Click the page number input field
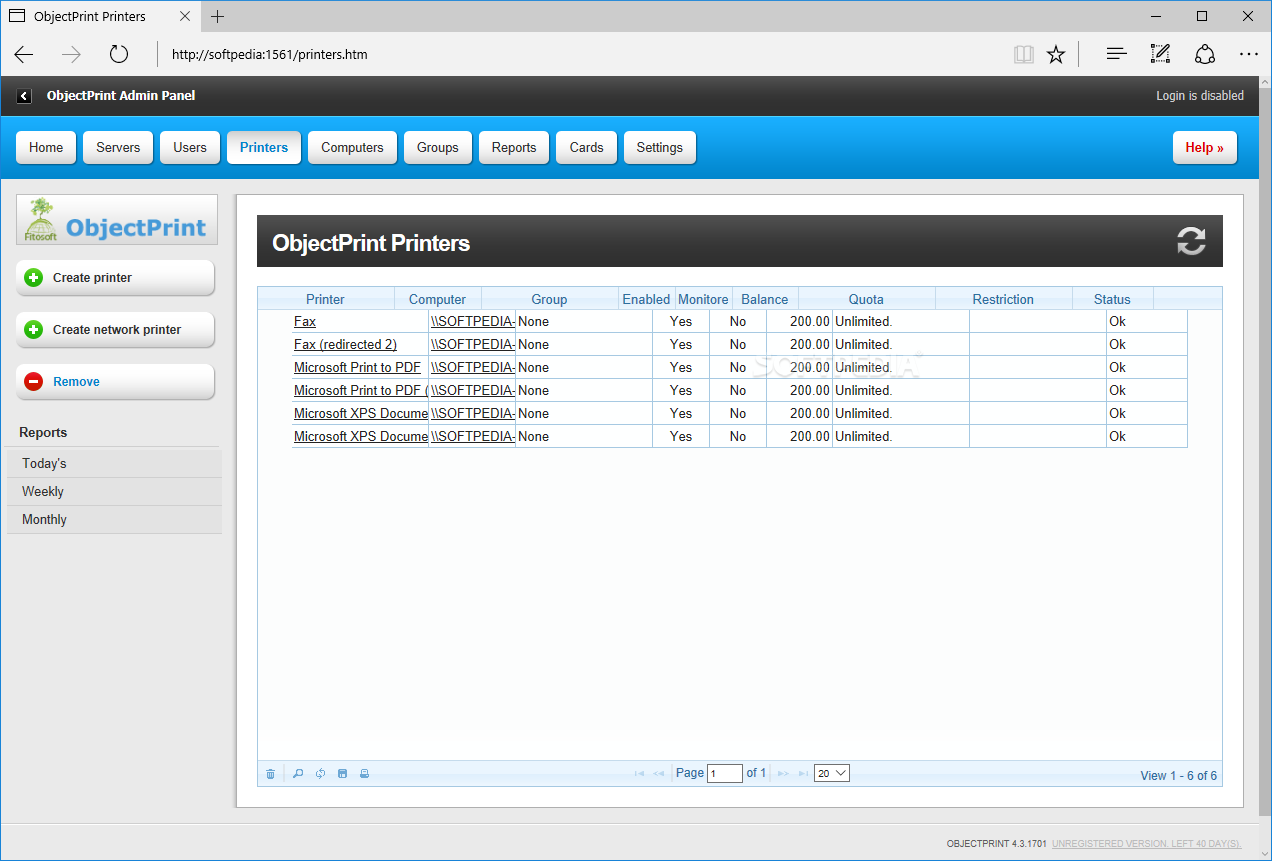This screenshot has height=861, width=1272. 725,773
